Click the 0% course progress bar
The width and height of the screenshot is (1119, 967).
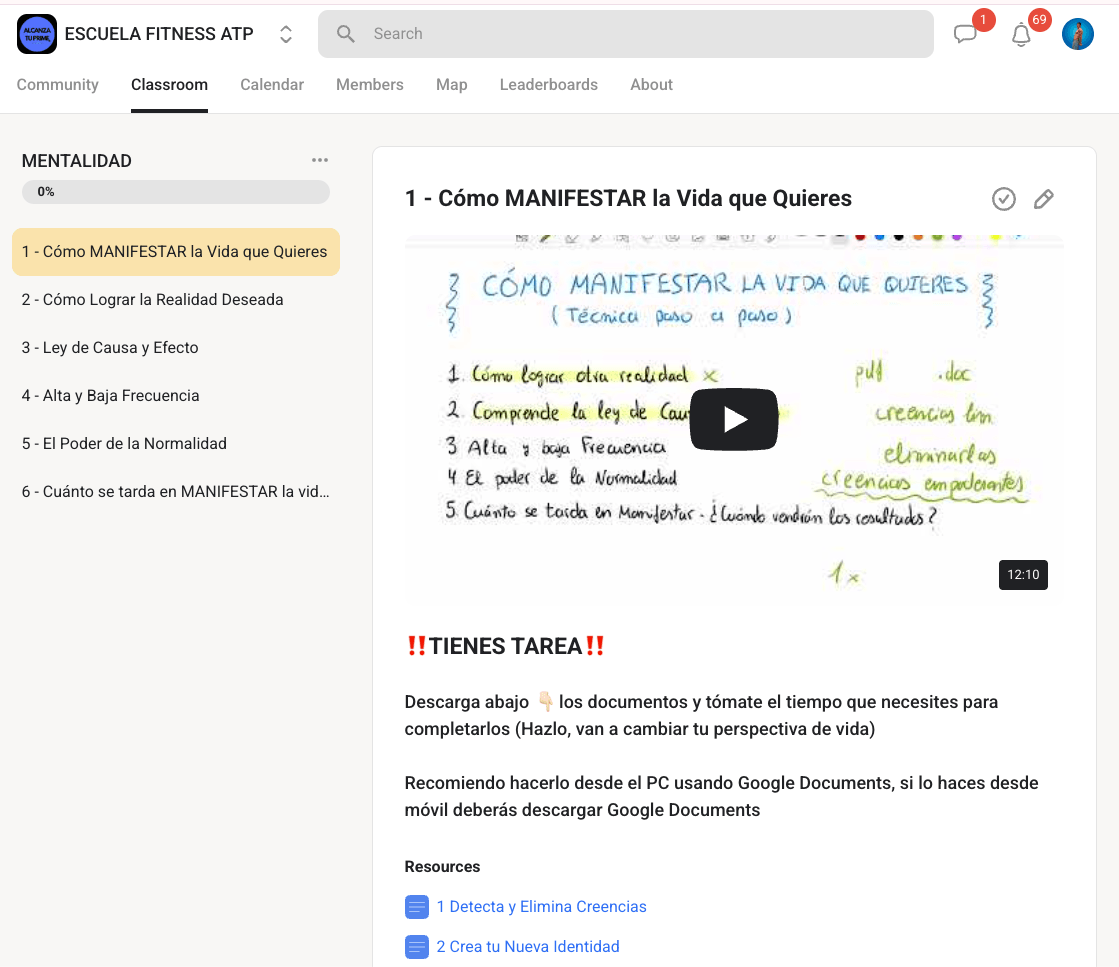click(x=176, y=192)
